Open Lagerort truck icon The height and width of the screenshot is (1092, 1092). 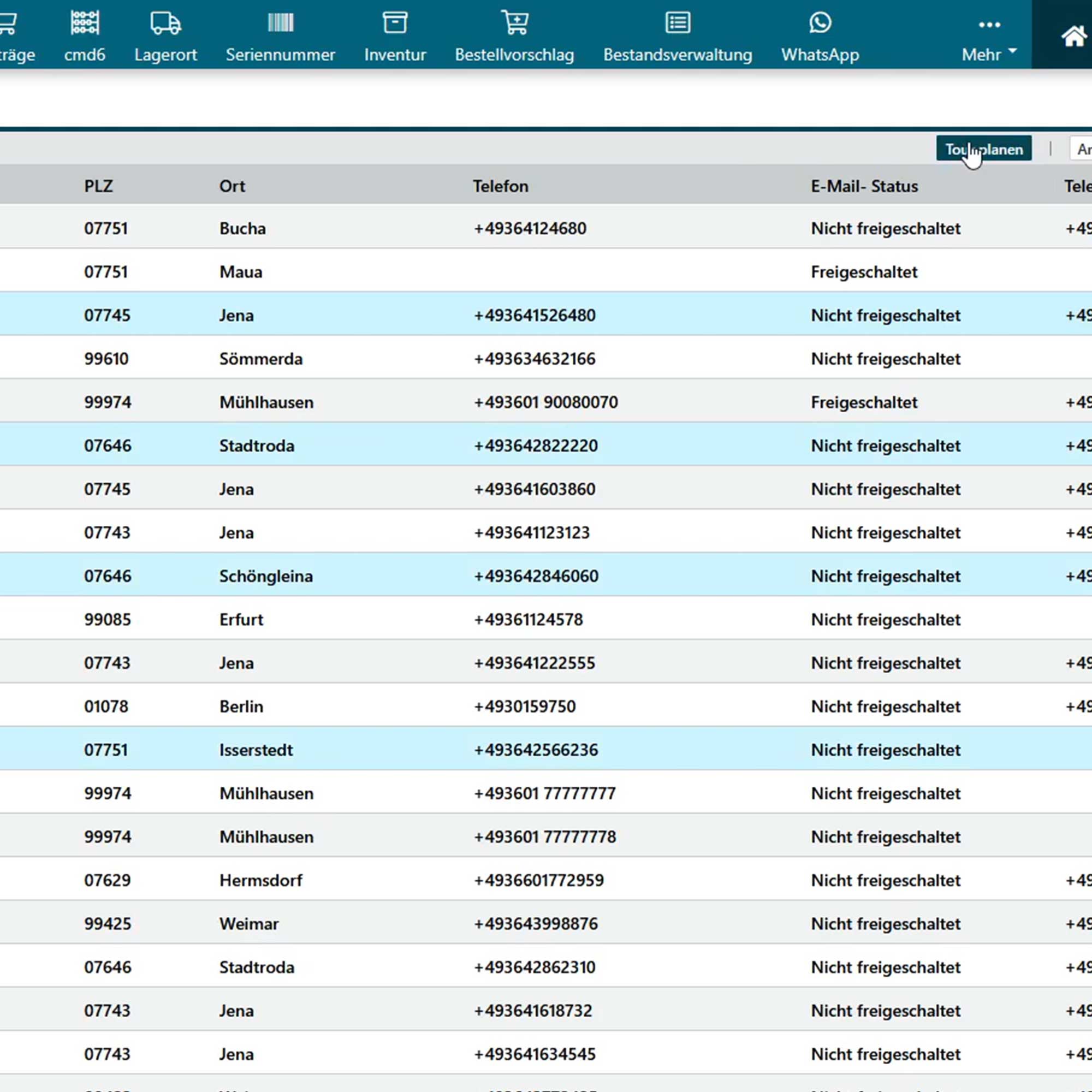(165, 23)
